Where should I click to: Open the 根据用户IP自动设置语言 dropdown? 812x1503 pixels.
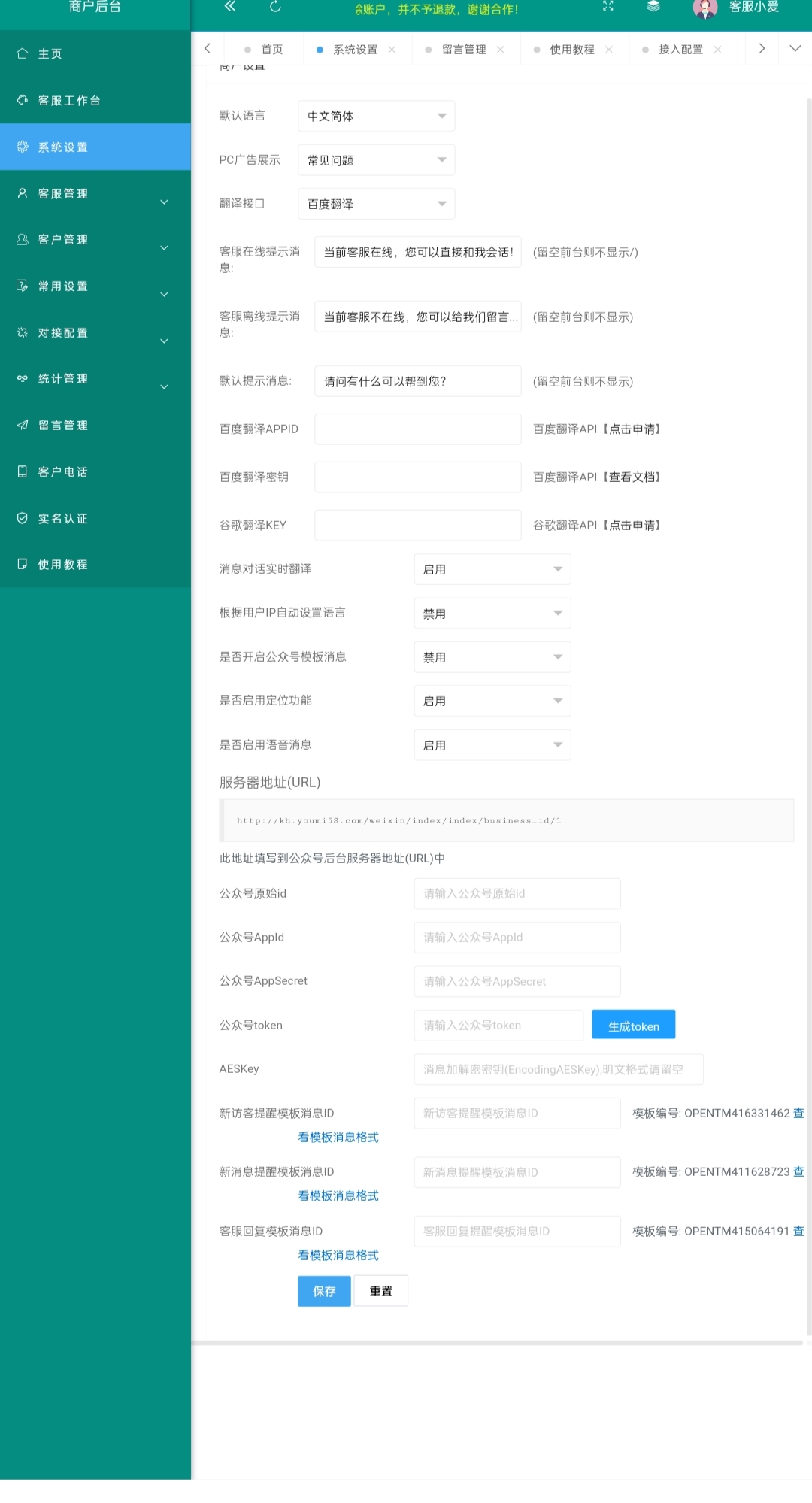[492, 614]
